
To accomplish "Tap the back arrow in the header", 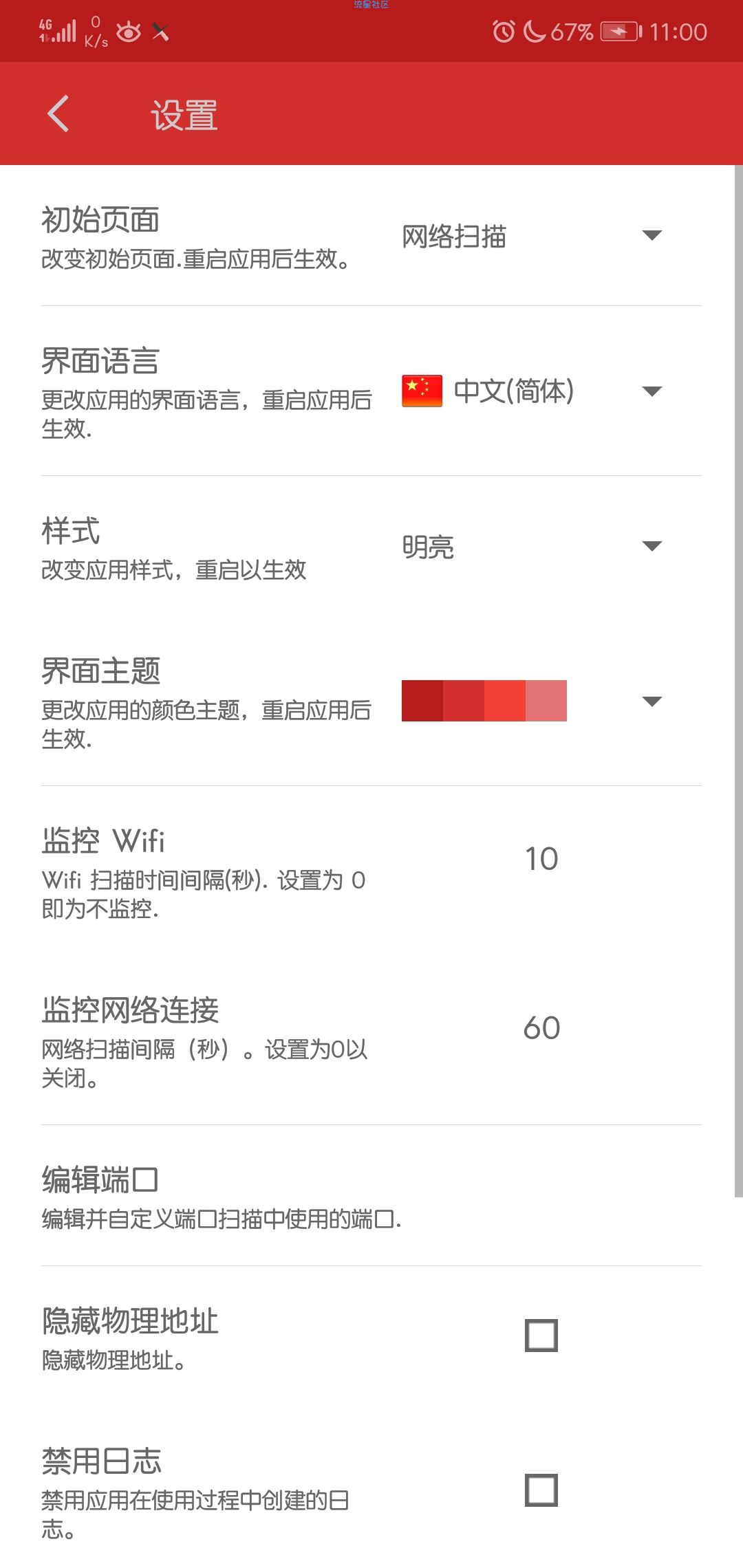I will (58, 113).
